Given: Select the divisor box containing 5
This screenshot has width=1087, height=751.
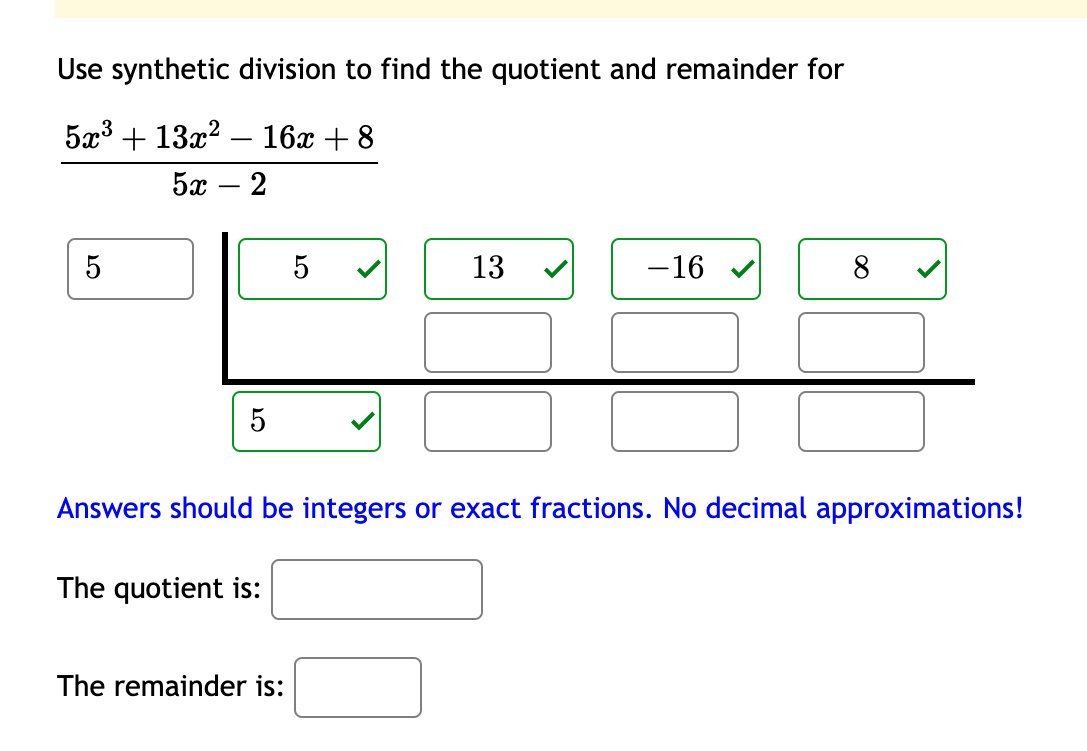Looking at the screenshot, I should (130, 268).
